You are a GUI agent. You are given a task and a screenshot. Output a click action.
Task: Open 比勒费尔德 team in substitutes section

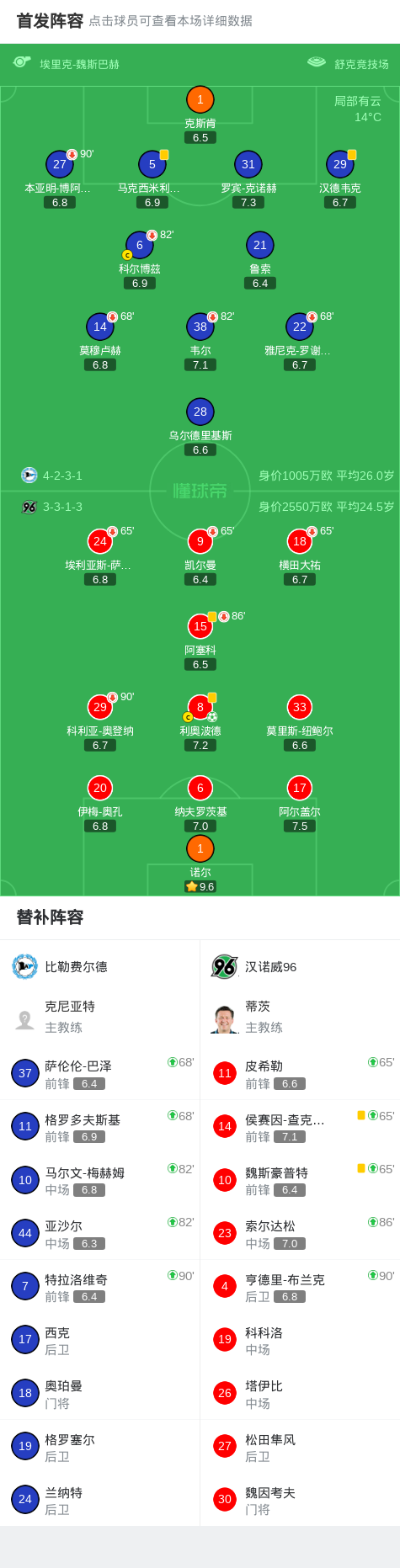click(x=60, y=966)
